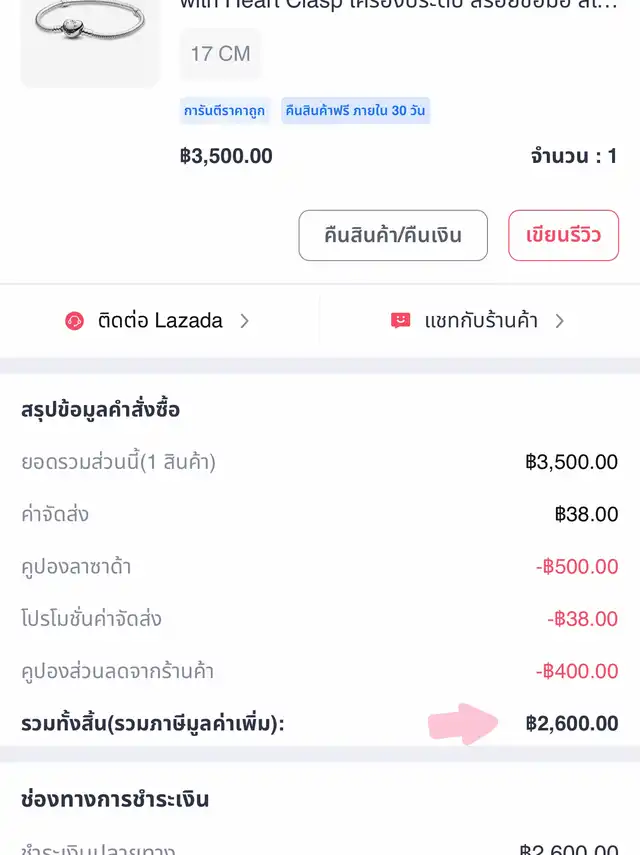Open the bracelet product thumbnail
The image size is (640, 855).
point(89,40)
